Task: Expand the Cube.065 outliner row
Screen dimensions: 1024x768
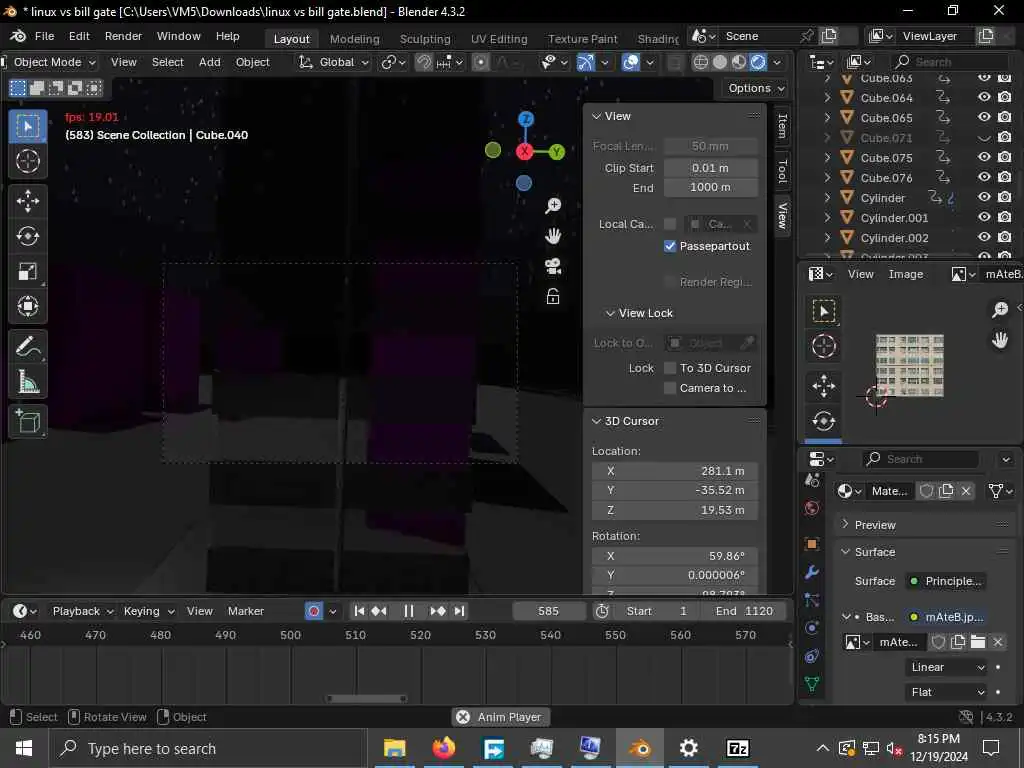Action: [x=827, y=118]
